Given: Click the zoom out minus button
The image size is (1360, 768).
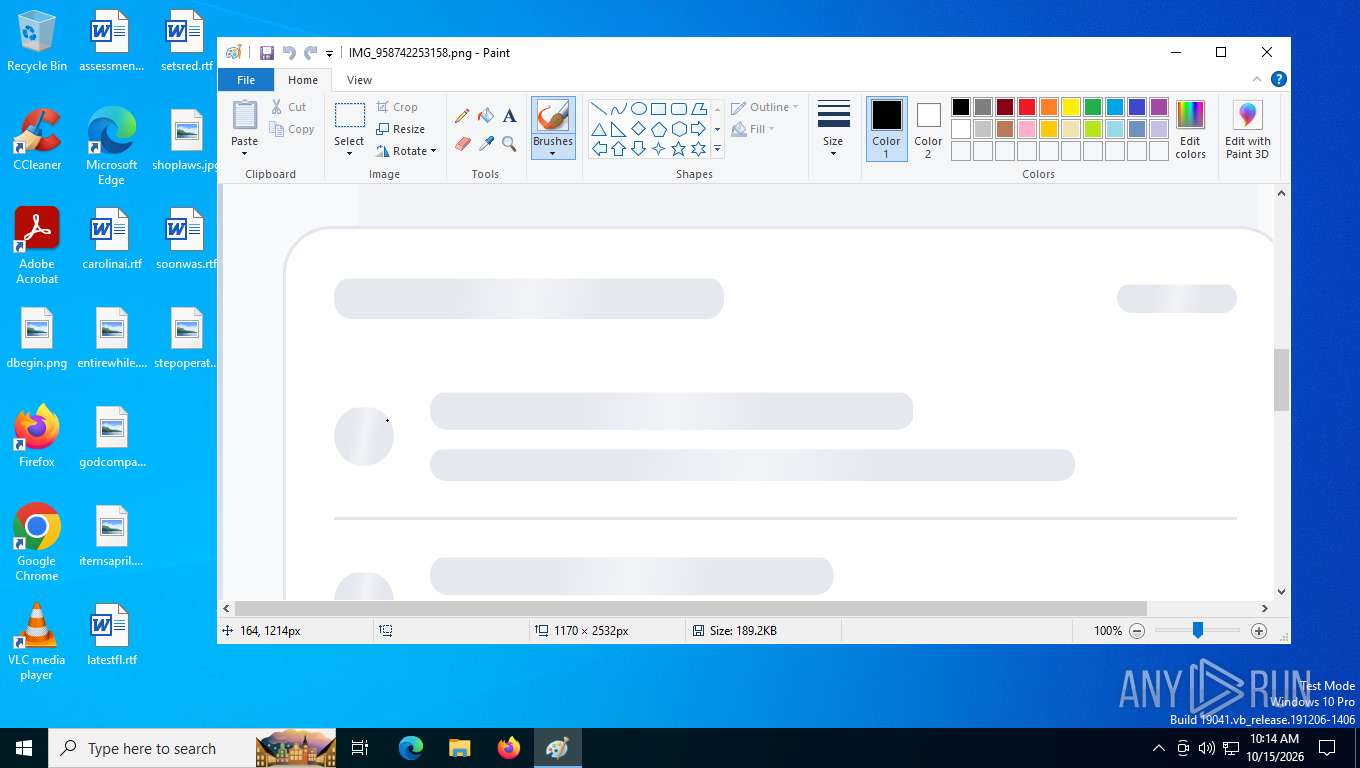Looking at the screenshot, I should click(x=1137, y=631).
